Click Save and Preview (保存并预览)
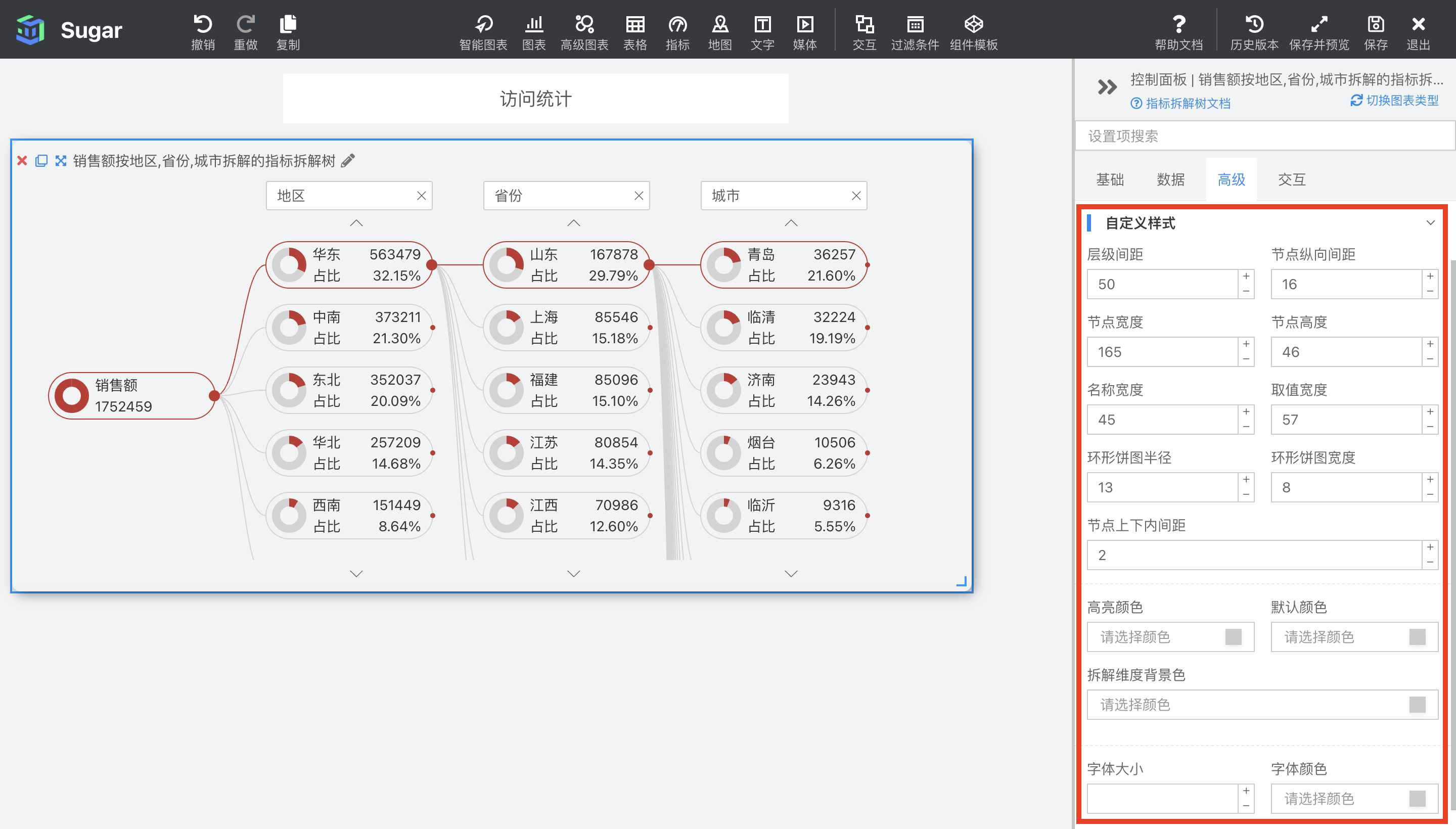The width and height of the screenshot is (1456, 829). pyautogui.click(x=1319, y=31)
